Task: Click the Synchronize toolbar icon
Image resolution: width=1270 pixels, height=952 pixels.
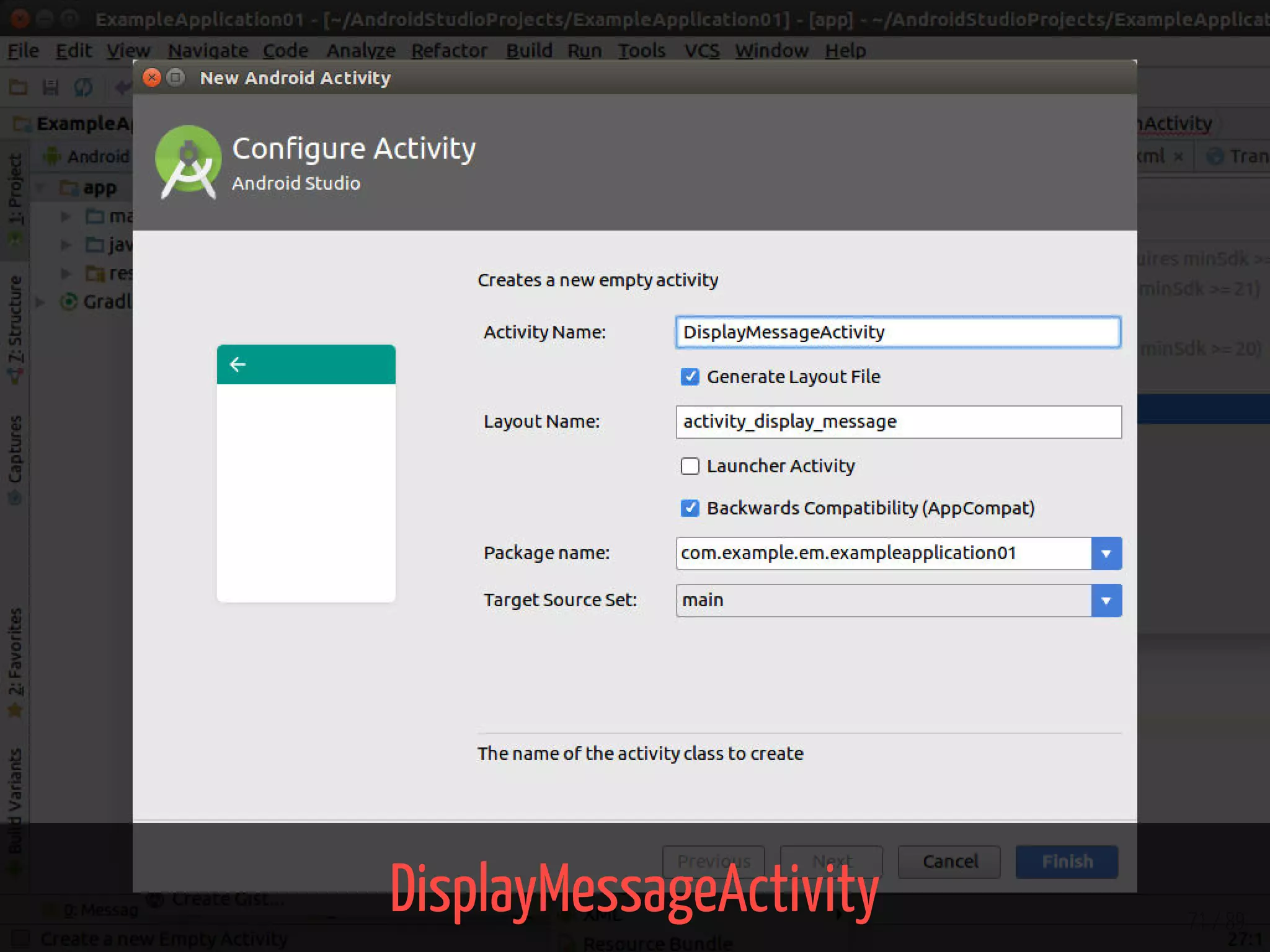Action: click(x=83, y=87)
